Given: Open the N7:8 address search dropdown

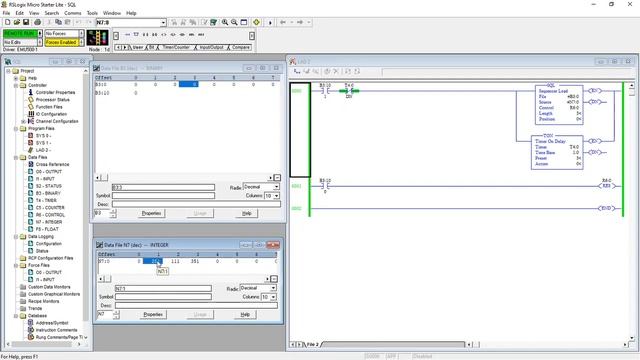Looking at the screenshot, I should [x=163, y=22].
